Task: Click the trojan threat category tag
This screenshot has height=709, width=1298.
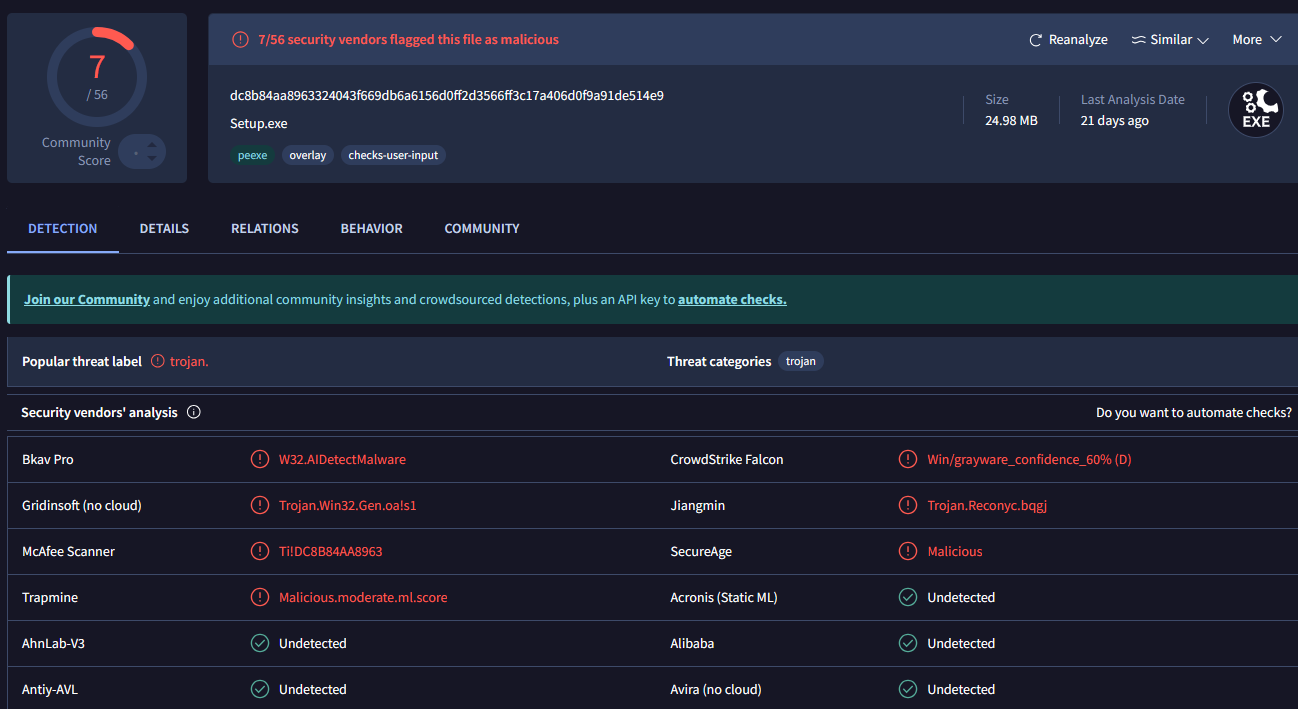Action: 801,361
